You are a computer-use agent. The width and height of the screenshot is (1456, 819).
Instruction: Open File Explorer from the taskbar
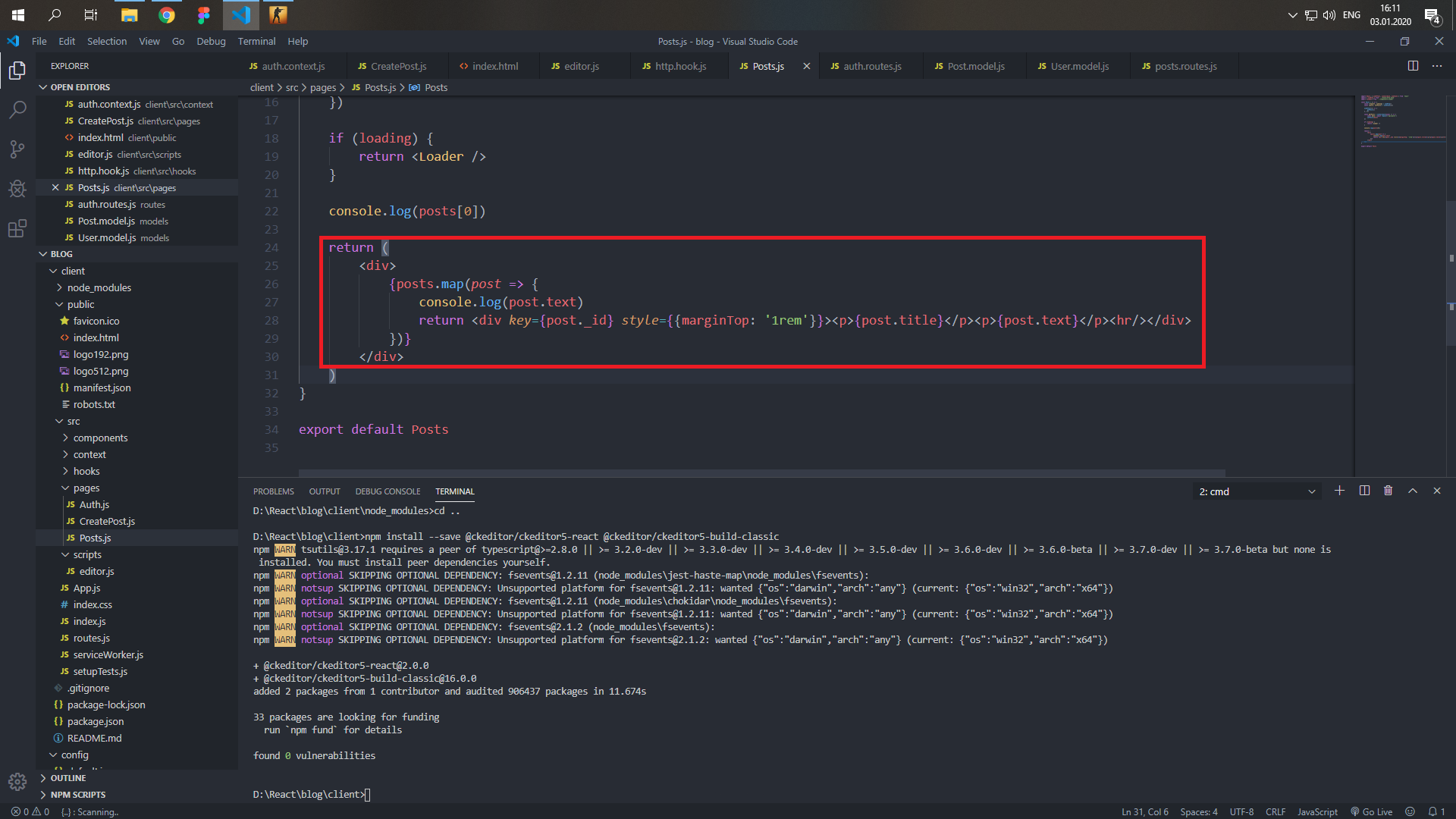[130, 15]
